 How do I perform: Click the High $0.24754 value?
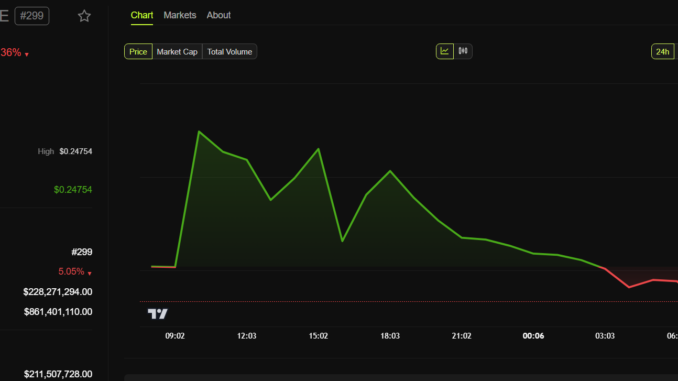pyautogui.click(x=76, y=151)
